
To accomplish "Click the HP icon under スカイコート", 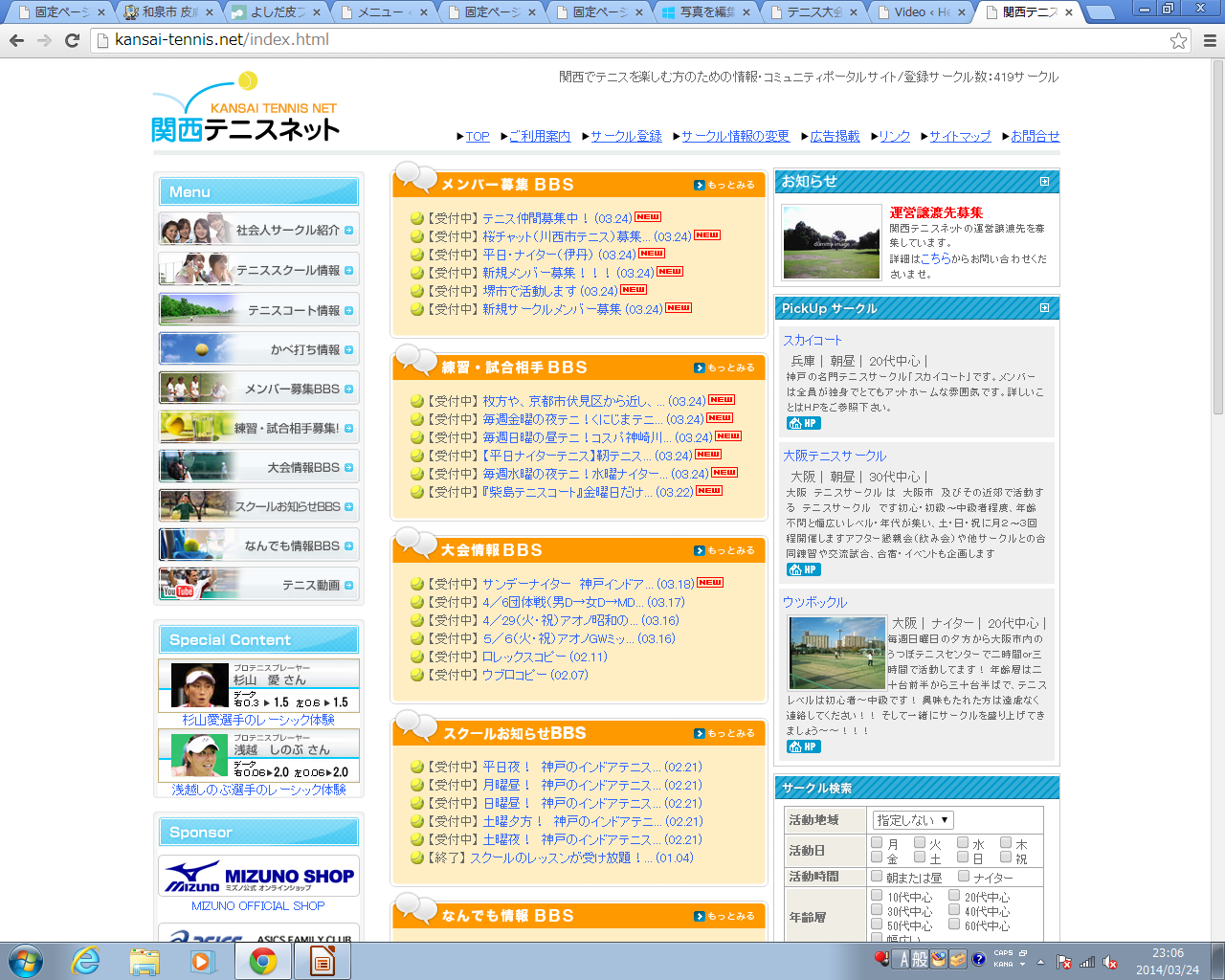I will tap(803, 423).
